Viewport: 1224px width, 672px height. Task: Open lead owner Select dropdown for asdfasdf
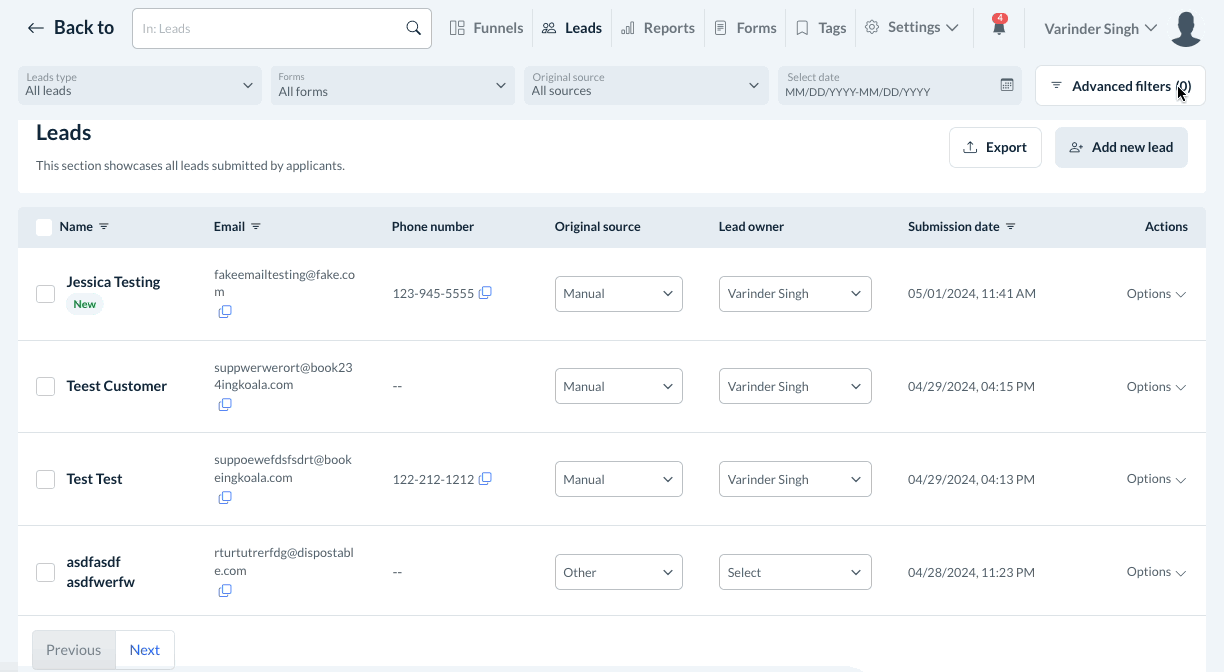pos(795,572)
